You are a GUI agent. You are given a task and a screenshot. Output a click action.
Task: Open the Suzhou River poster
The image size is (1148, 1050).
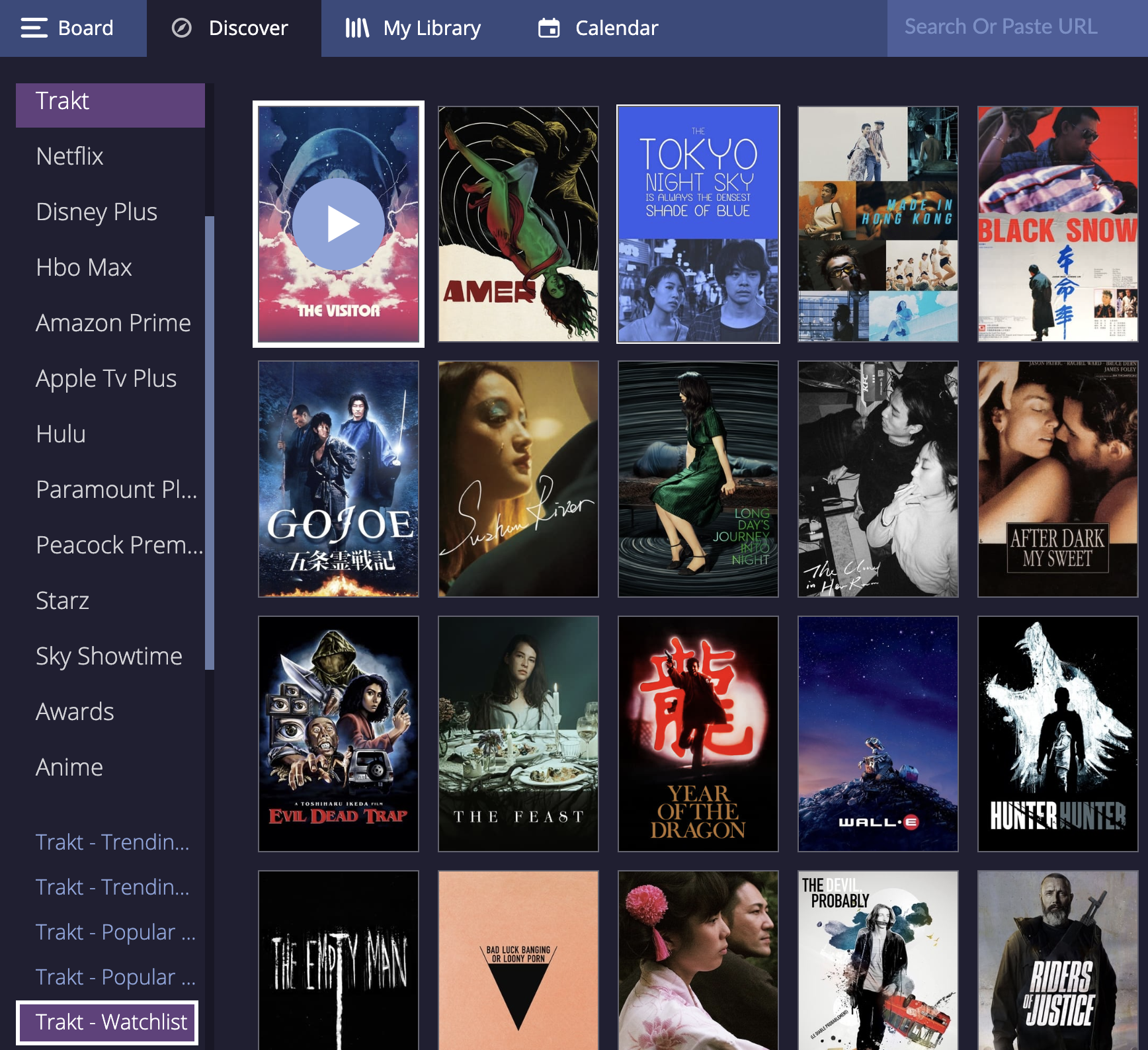pos(518,479)
